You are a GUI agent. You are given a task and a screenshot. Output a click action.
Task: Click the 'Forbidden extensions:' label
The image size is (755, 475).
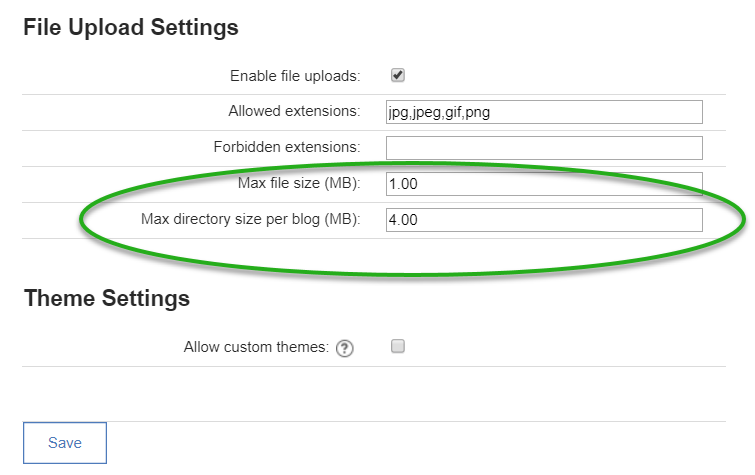coord(287,147)
